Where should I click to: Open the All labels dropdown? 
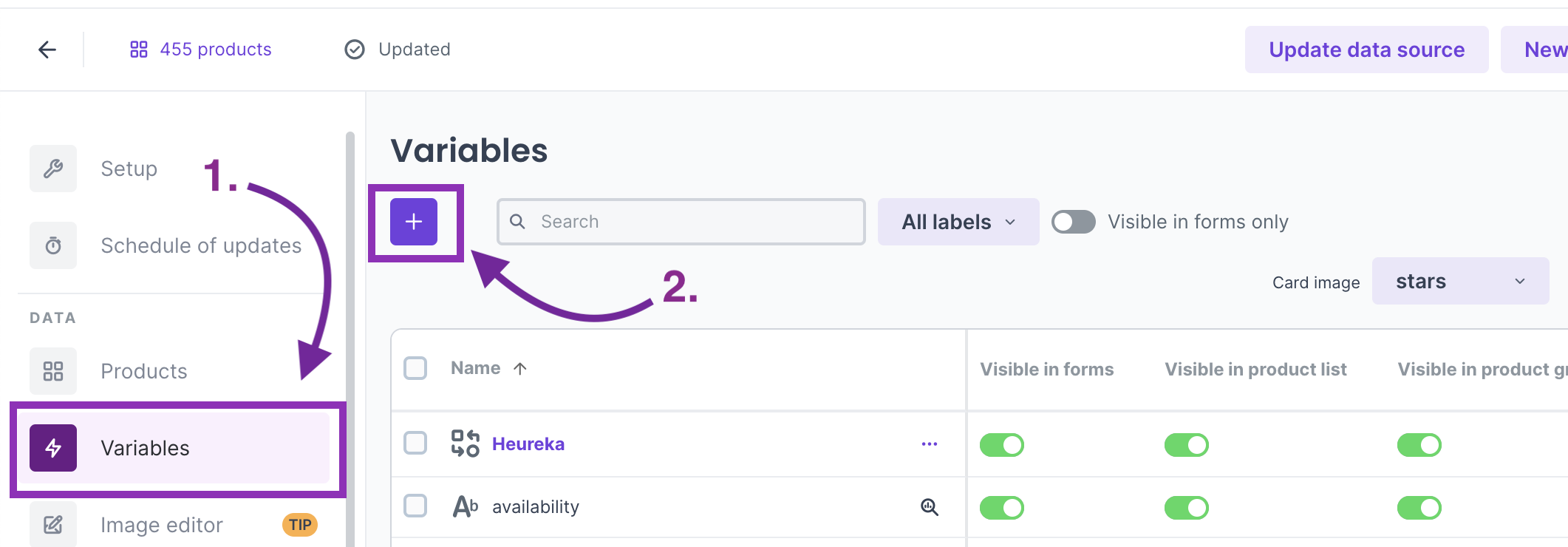958,222
